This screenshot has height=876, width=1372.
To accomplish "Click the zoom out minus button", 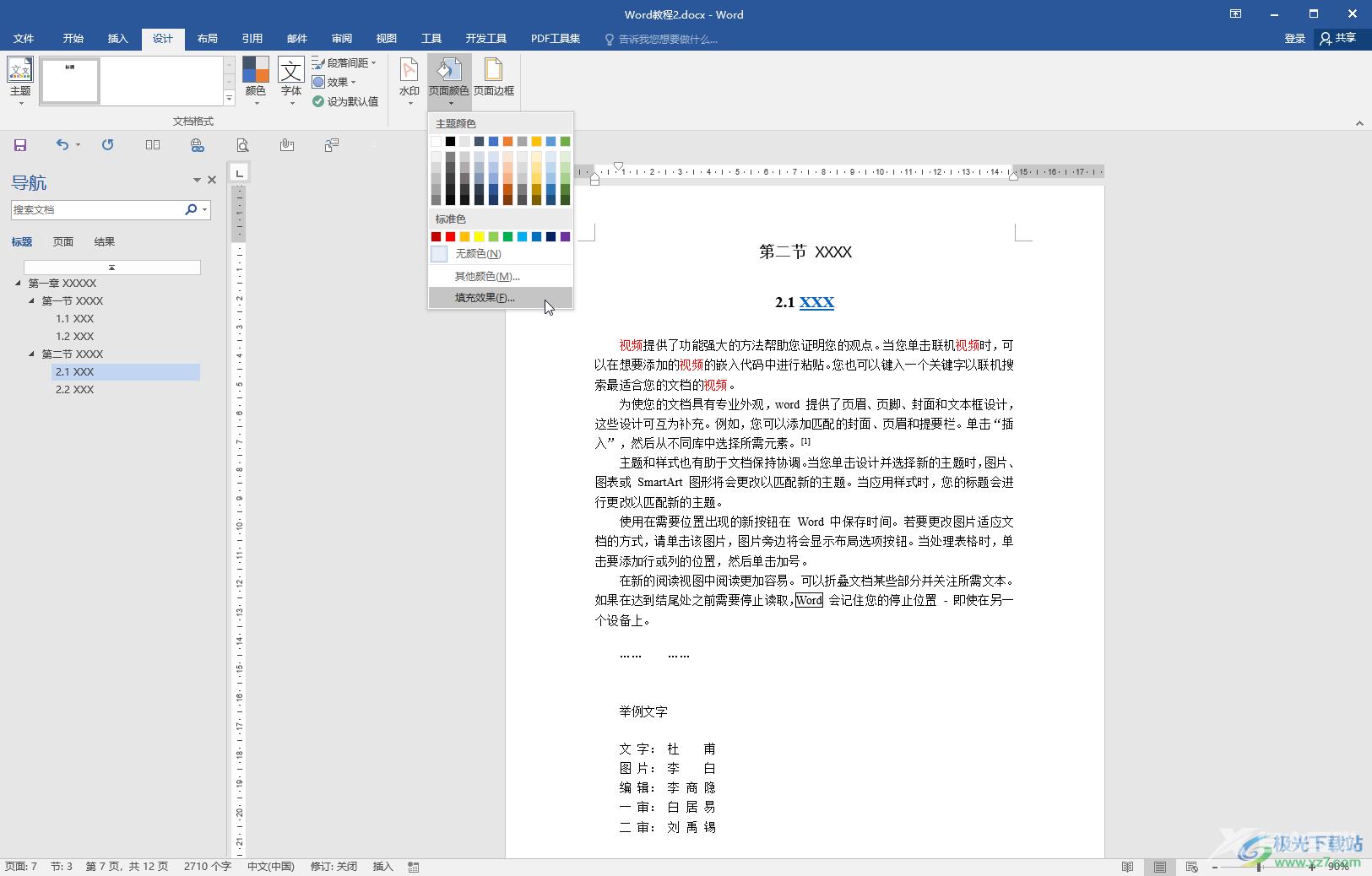I will pos(1215,867).
